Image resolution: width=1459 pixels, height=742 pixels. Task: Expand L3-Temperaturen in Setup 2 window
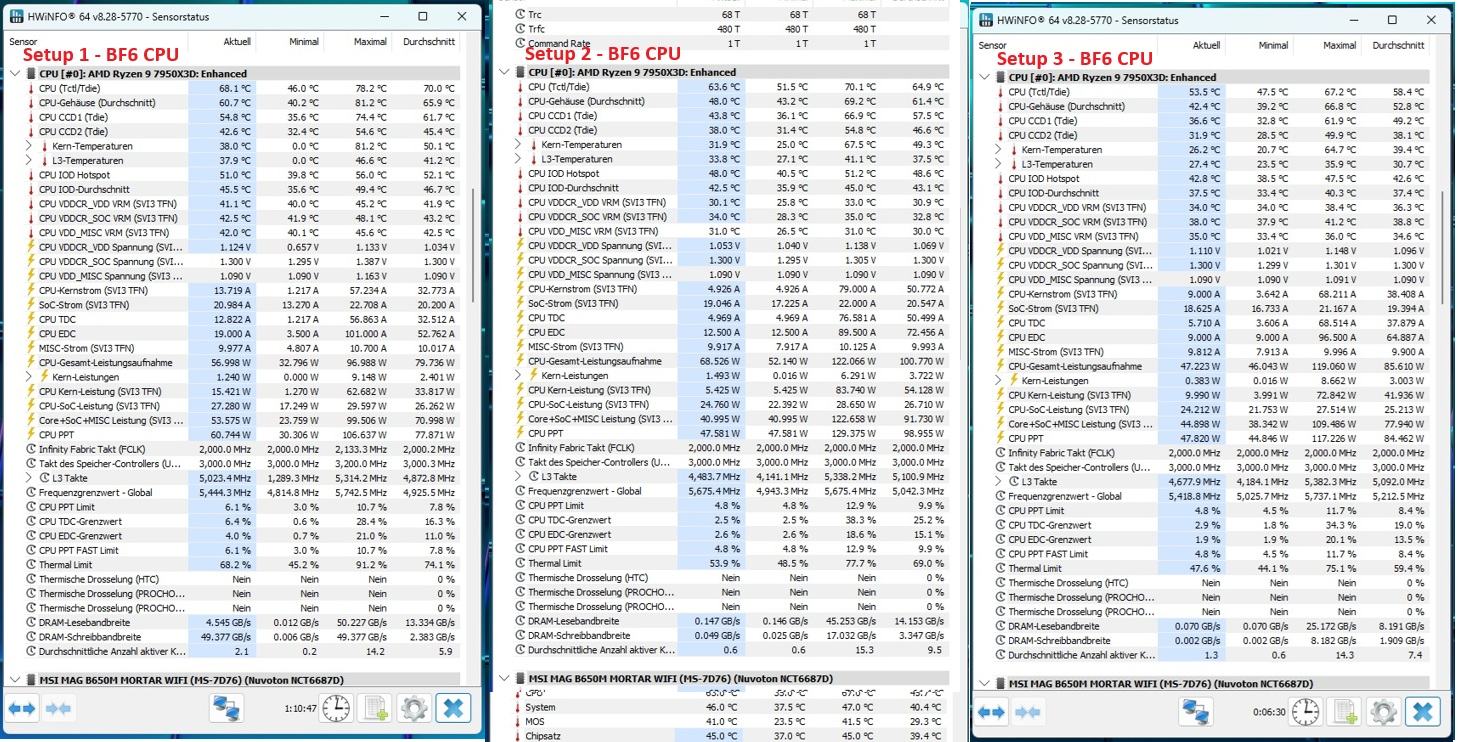click(x=518, y=159)
